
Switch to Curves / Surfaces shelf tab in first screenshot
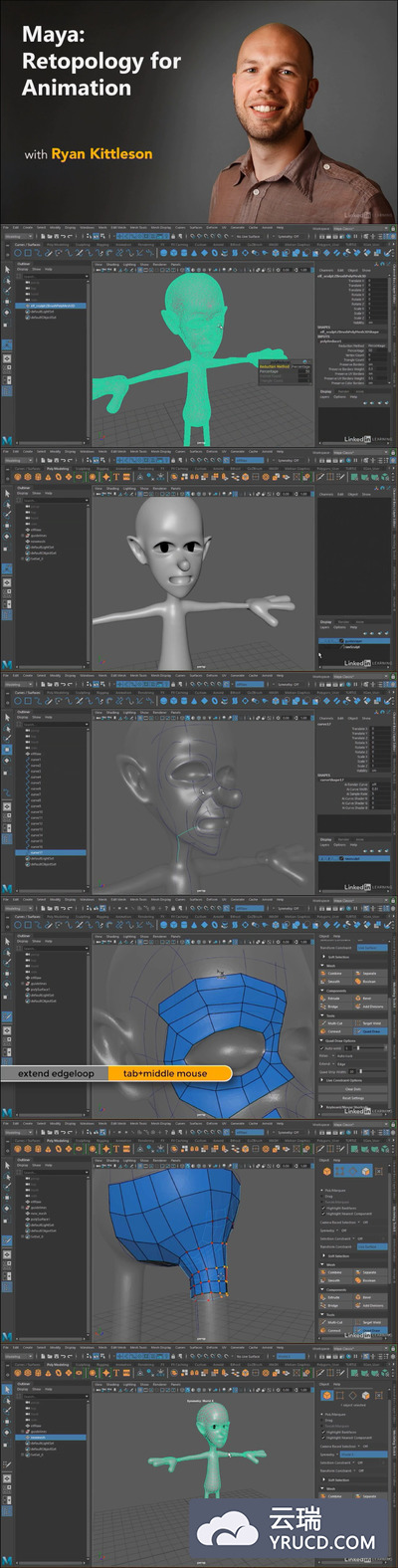28,245
